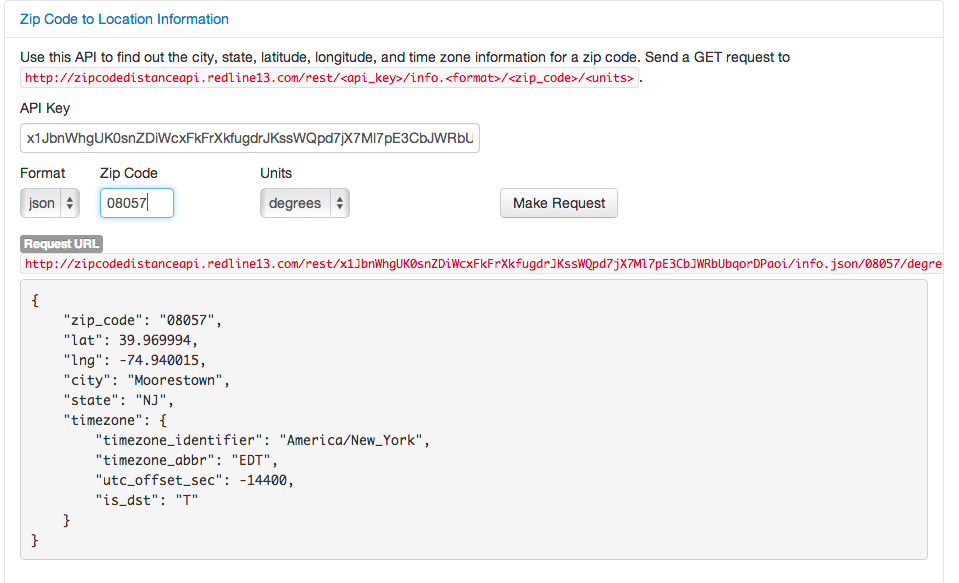Click the state NJ line in response
959x583 pixels.
119,400
